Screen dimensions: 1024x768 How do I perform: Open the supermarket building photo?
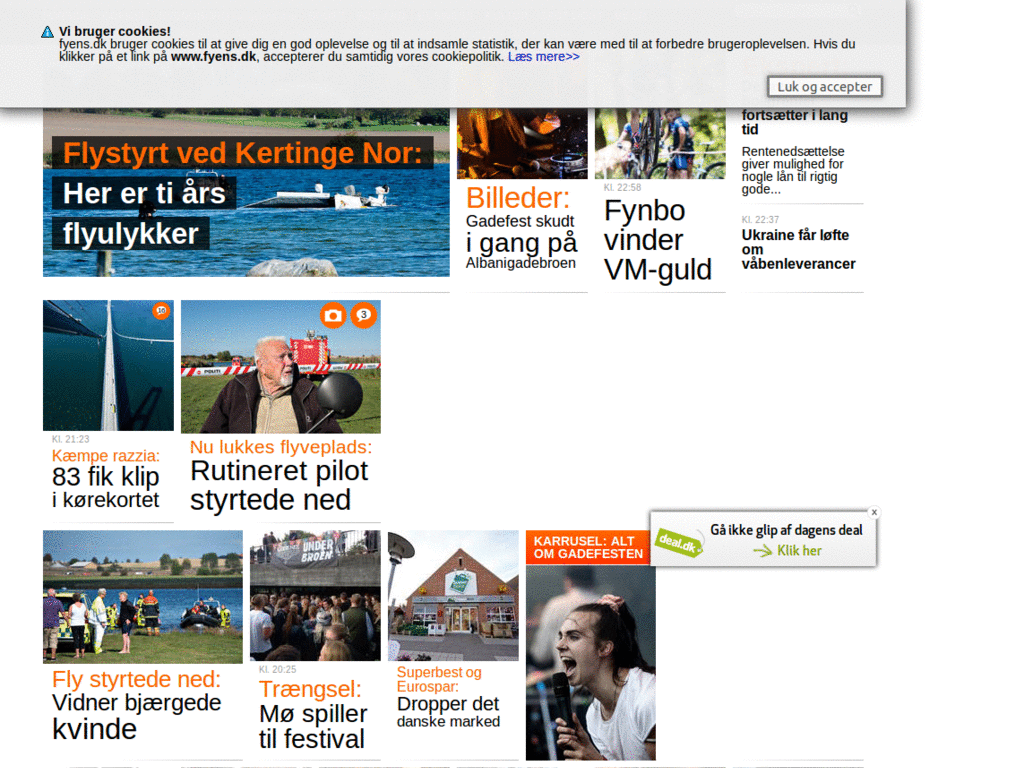tap(453, 596)
